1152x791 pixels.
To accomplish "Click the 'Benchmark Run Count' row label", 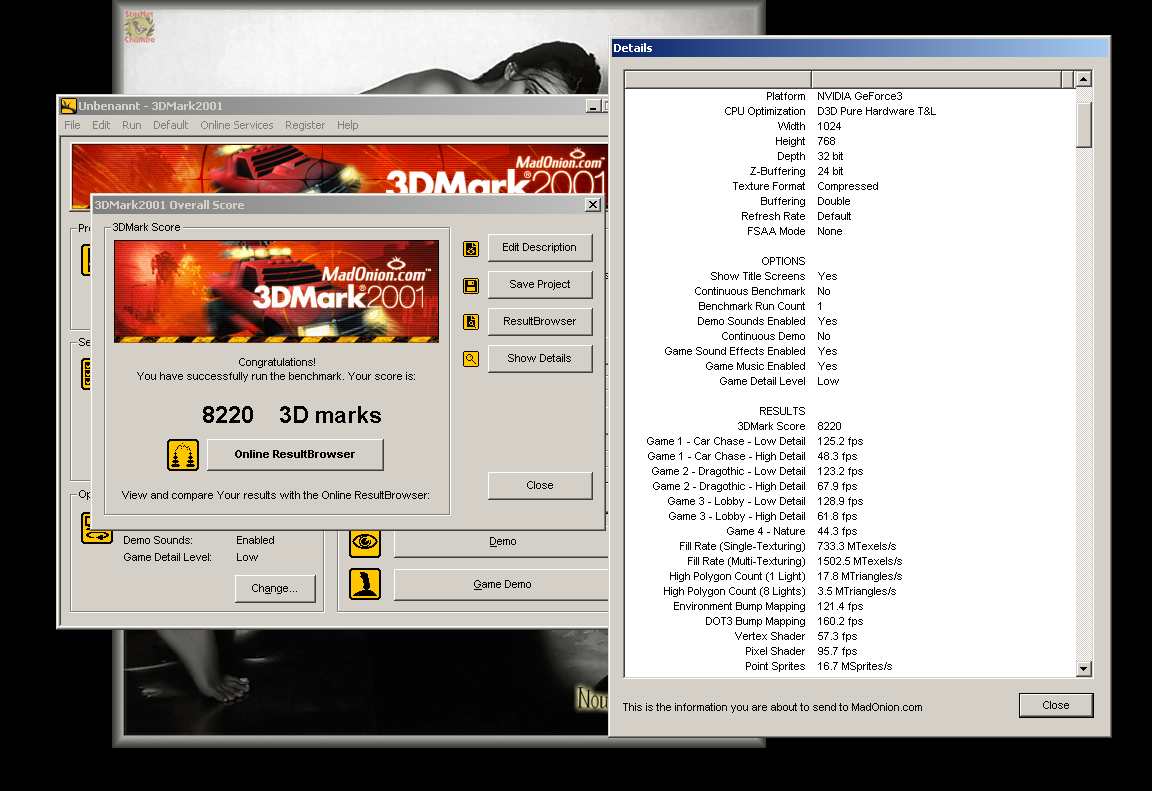I will tap(752, 307).
